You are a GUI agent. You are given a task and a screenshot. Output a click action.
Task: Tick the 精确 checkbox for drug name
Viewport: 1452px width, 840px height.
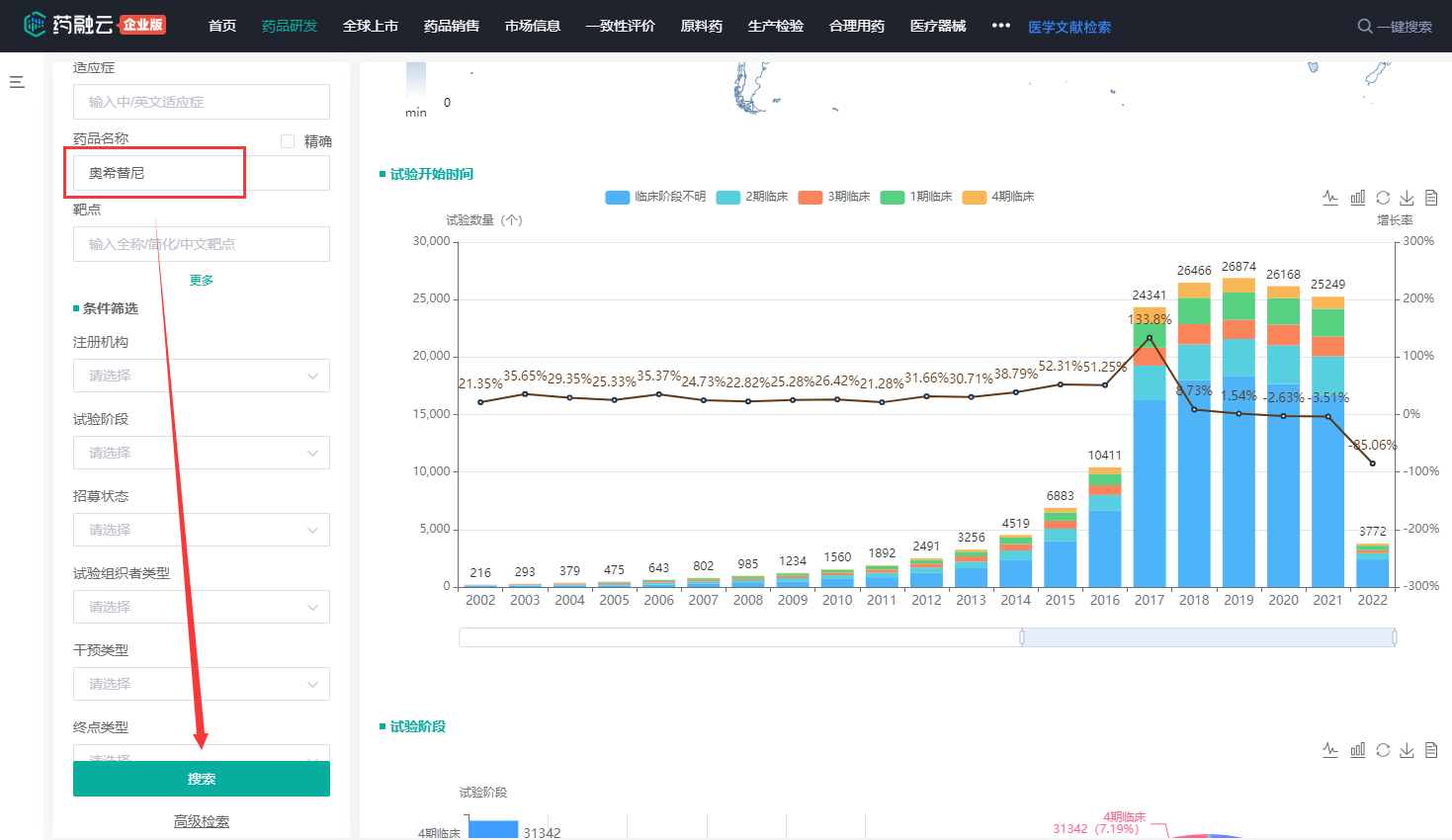pyautogui.click(x=288, y=141)
